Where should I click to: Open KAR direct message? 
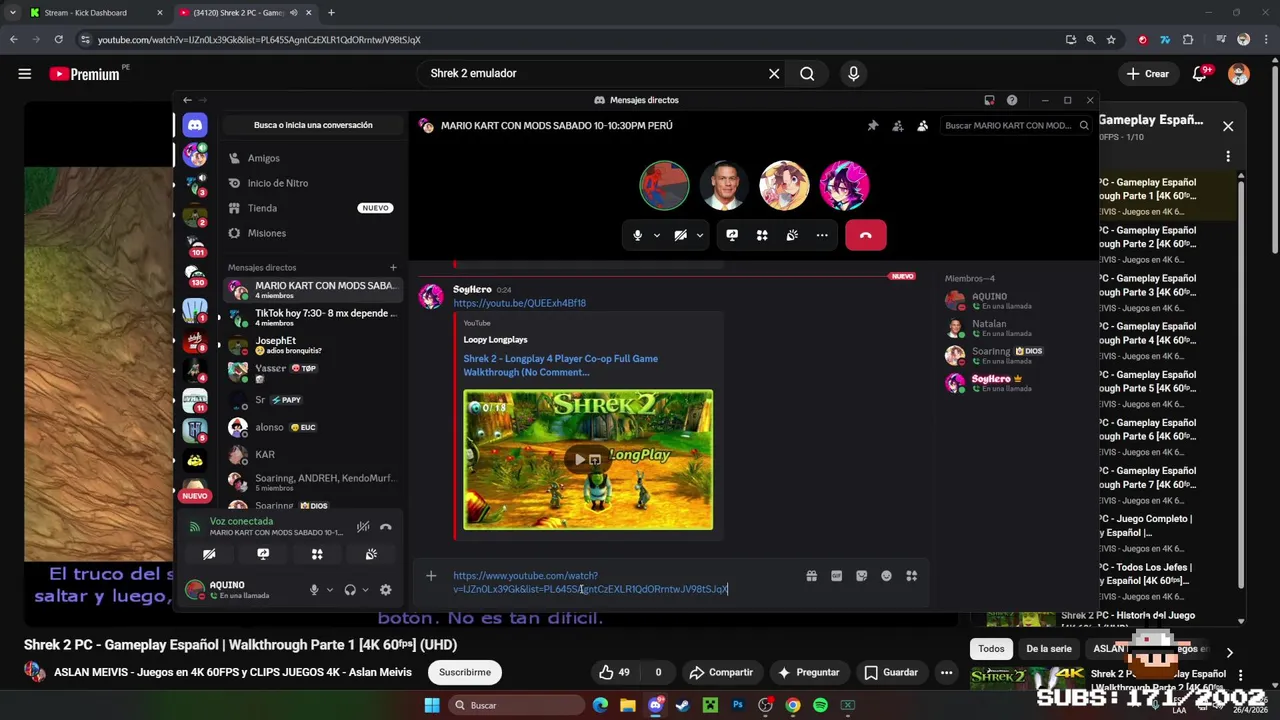click(312, 454)
